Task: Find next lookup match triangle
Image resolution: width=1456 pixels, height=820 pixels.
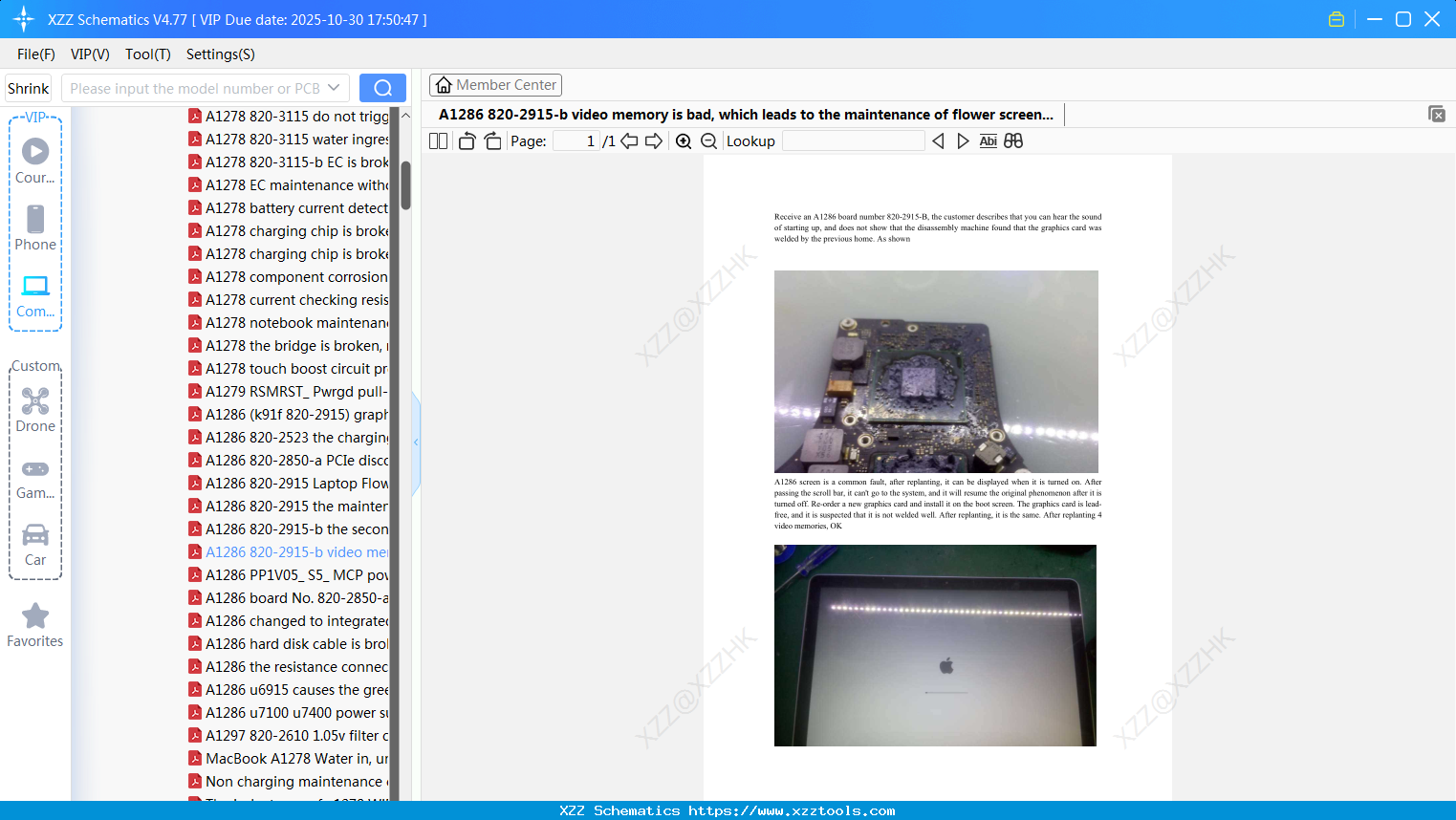Action: click(x=963, y=141)
